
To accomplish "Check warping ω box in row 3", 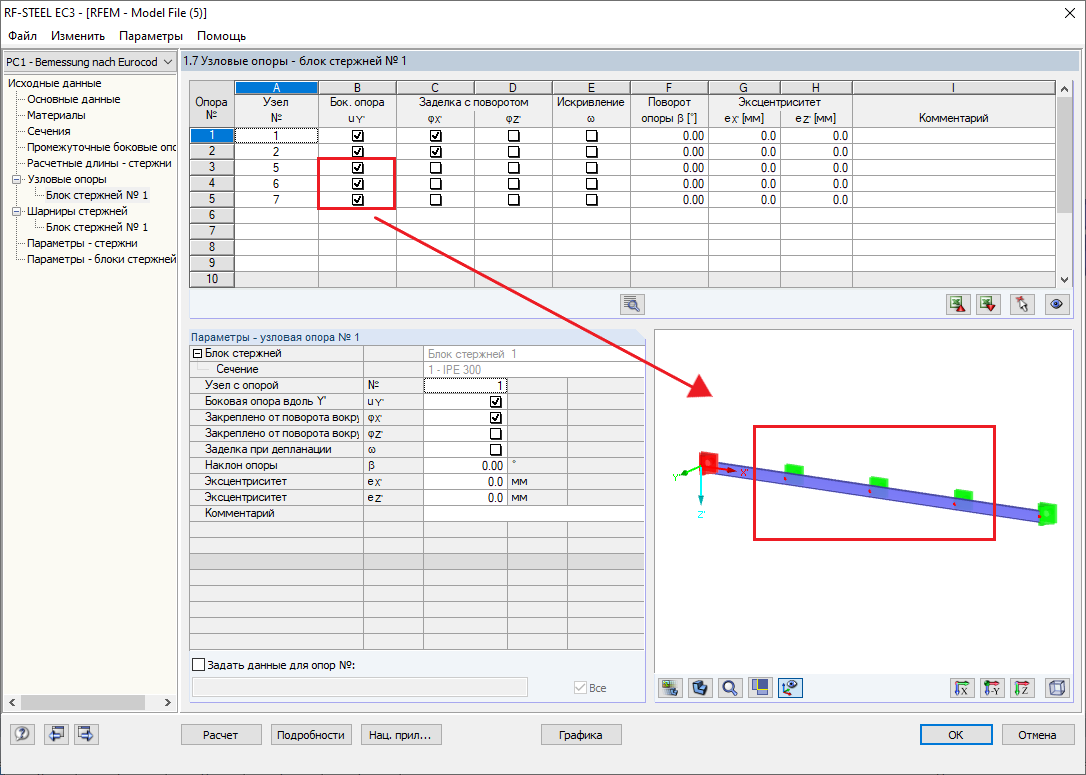I will tap(591, 168).
